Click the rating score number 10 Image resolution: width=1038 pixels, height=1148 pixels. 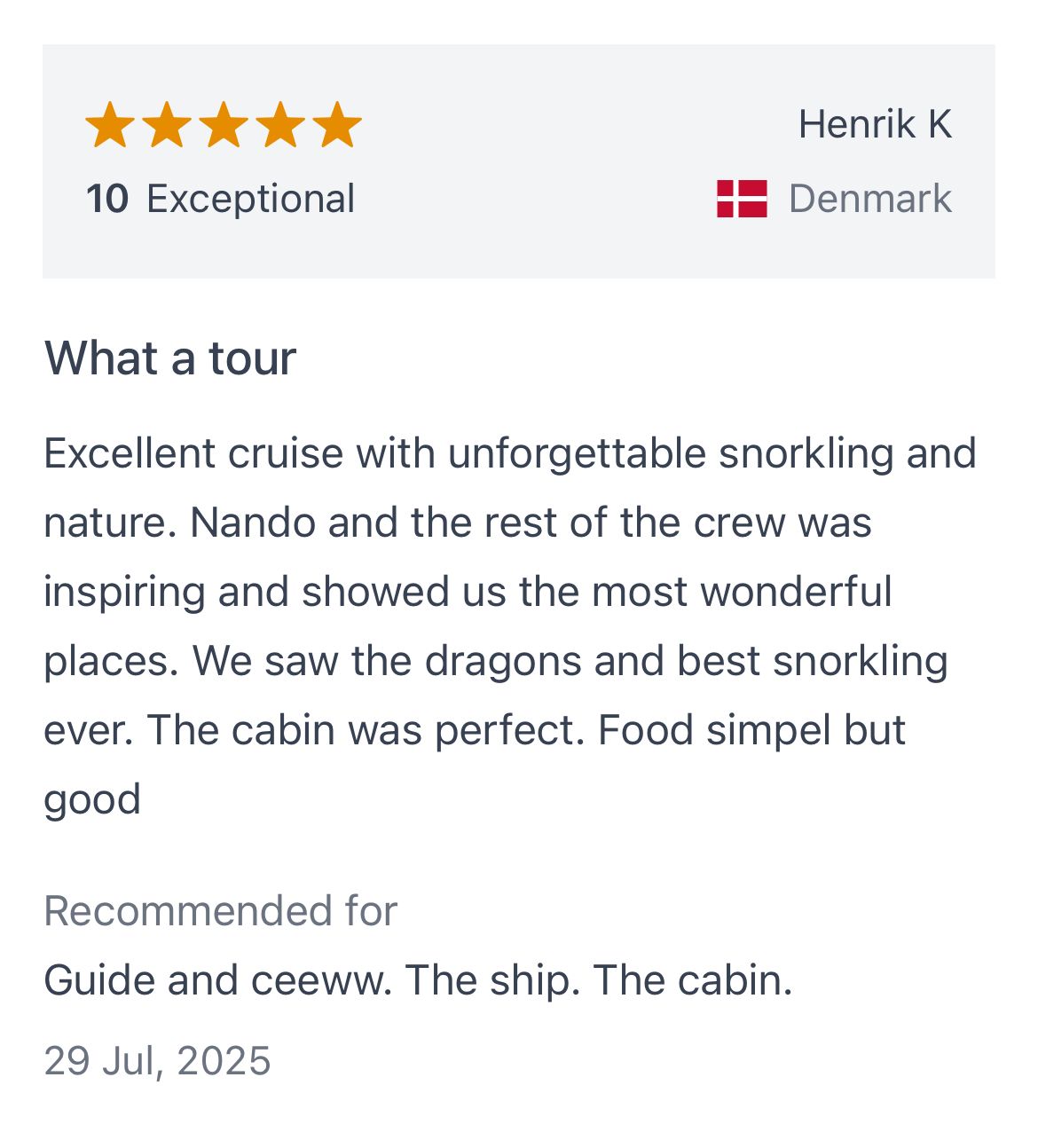click(x=107, y=199)
